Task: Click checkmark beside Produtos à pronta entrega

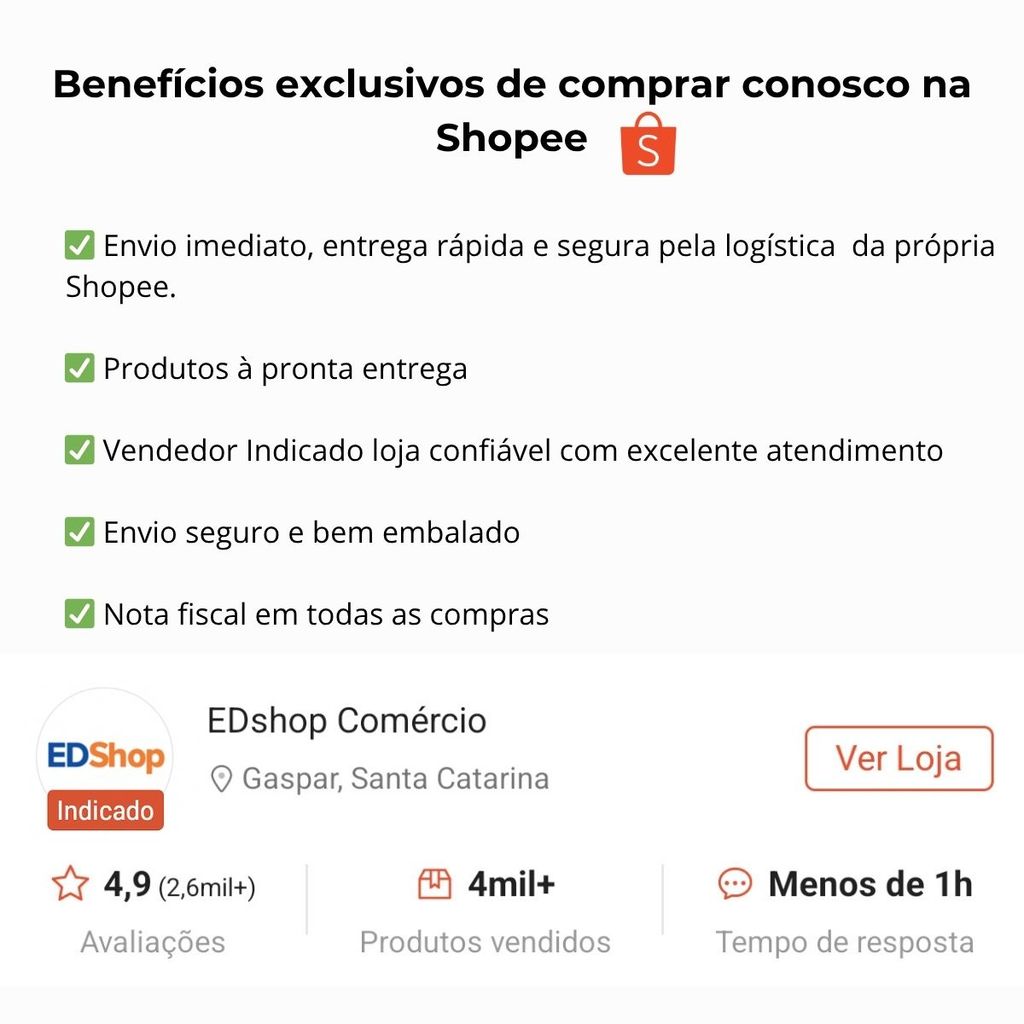Action: 79,369
